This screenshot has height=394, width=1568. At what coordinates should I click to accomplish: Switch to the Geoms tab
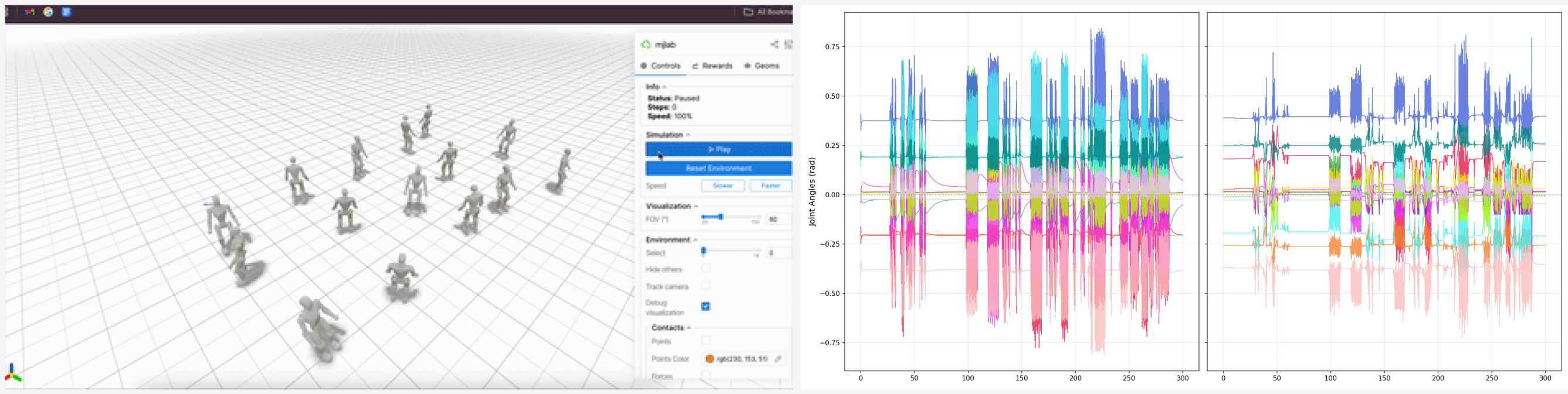tap(761, 66)
